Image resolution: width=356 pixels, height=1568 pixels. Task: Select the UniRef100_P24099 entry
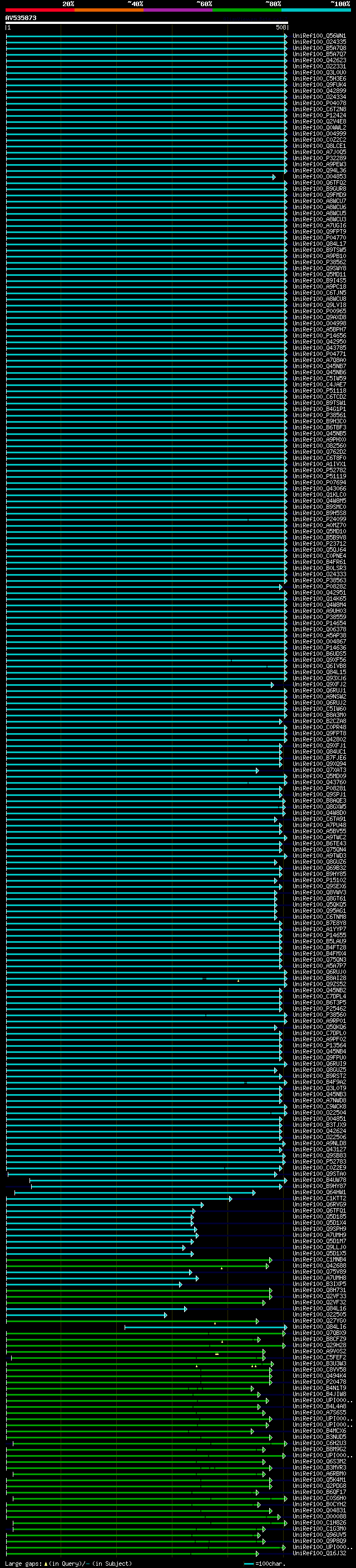tap(319, 519)
